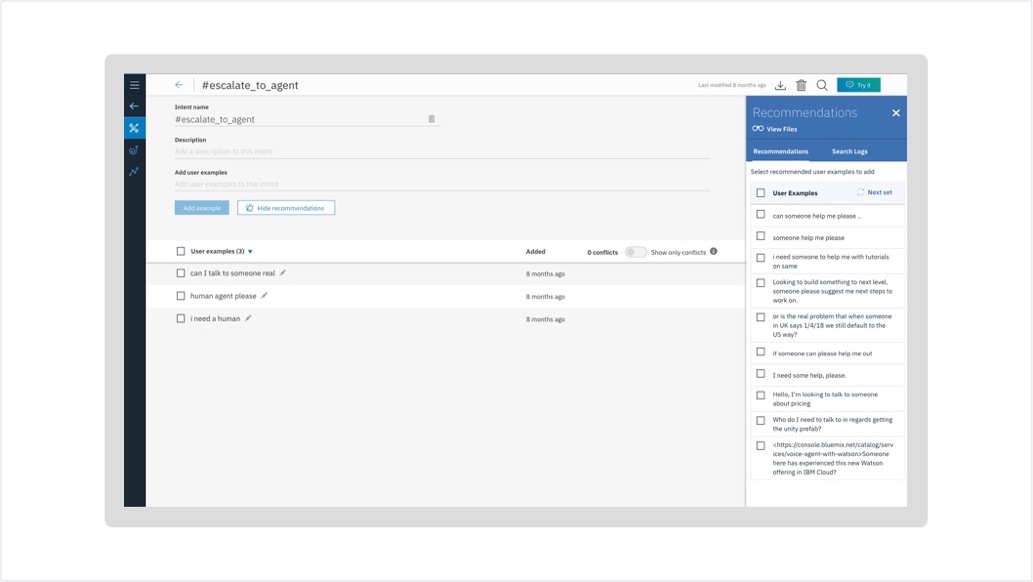This screenshot has height=582, width=1033.
Task: Click the Intent name input field
Action: pyautogui.click(x=307, y=119)
